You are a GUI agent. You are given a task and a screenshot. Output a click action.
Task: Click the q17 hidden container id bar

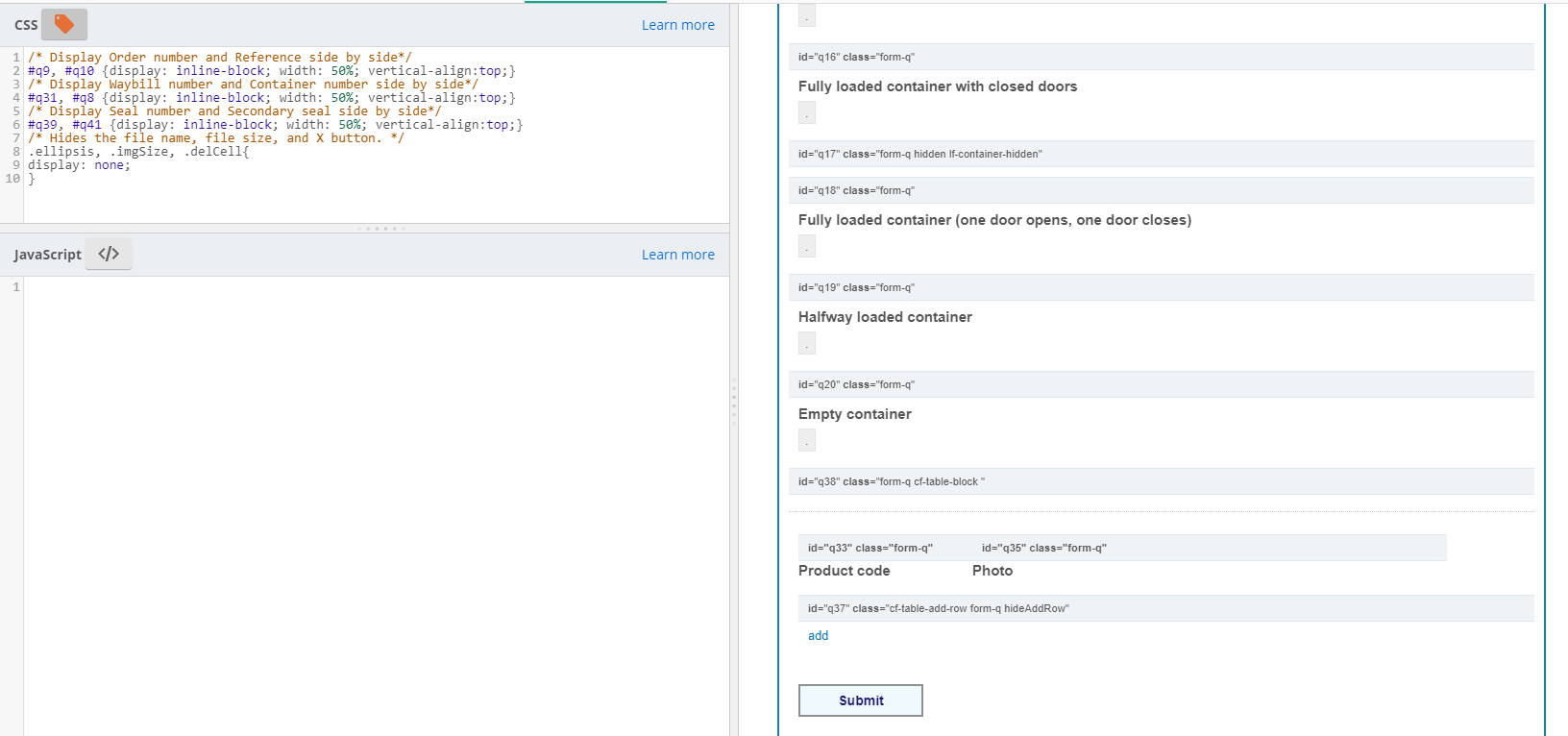pyautogui.click(x=1161, y=154)
